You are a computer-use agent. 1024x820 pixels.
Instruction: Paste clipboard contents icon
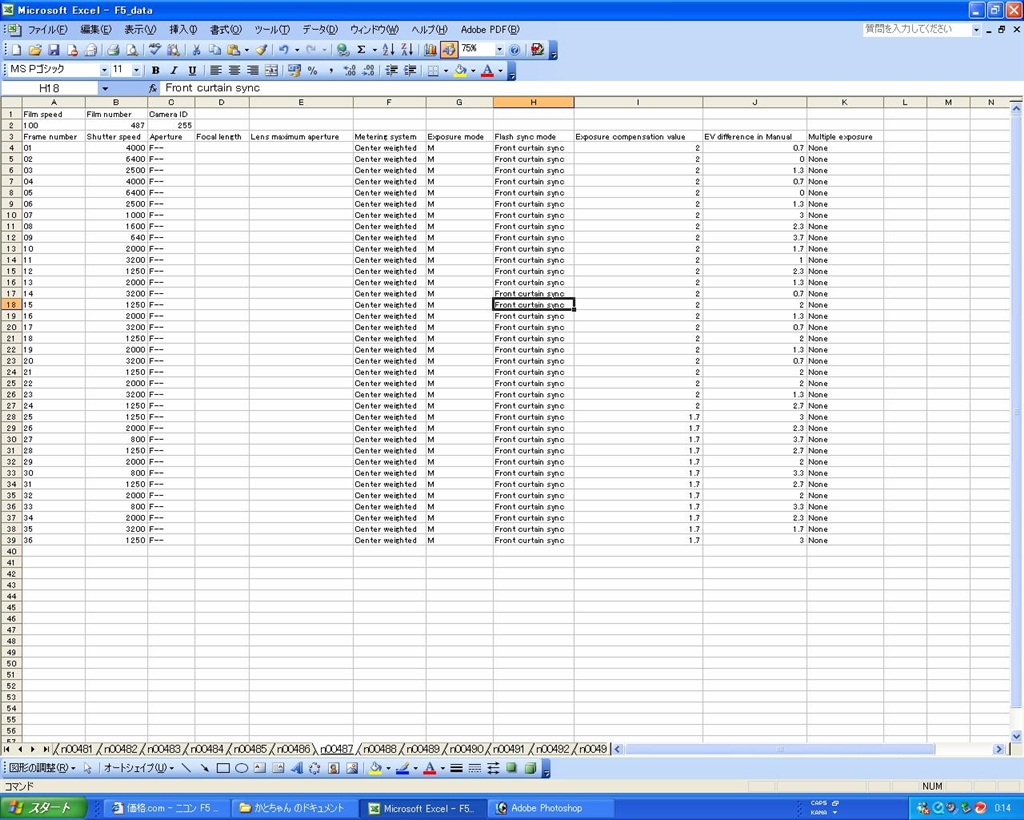[233, 50]
